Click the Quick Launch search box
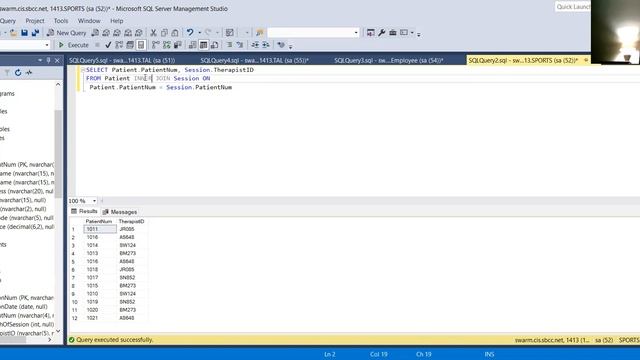This screenshot has height=360, width=640. click(x=573, y=7)
